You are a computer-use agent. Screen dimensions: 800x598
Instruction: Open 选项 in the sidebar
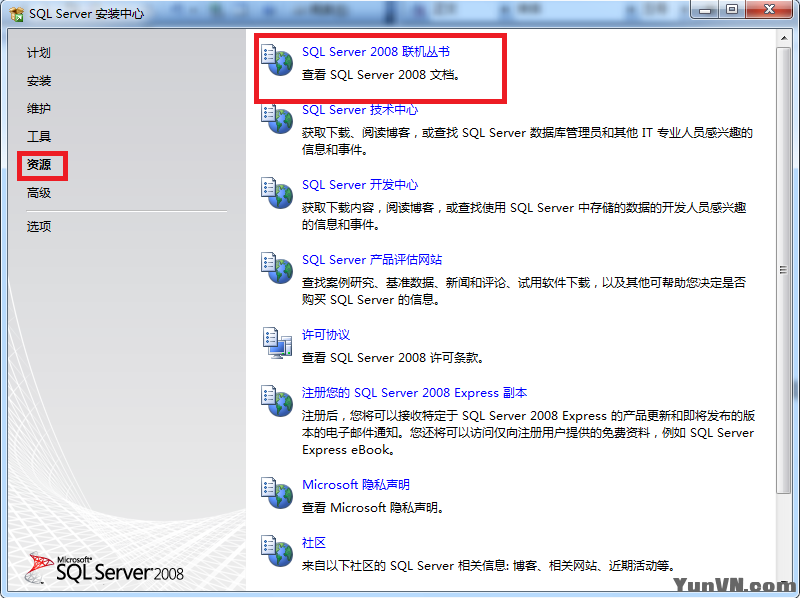[39, 226]
